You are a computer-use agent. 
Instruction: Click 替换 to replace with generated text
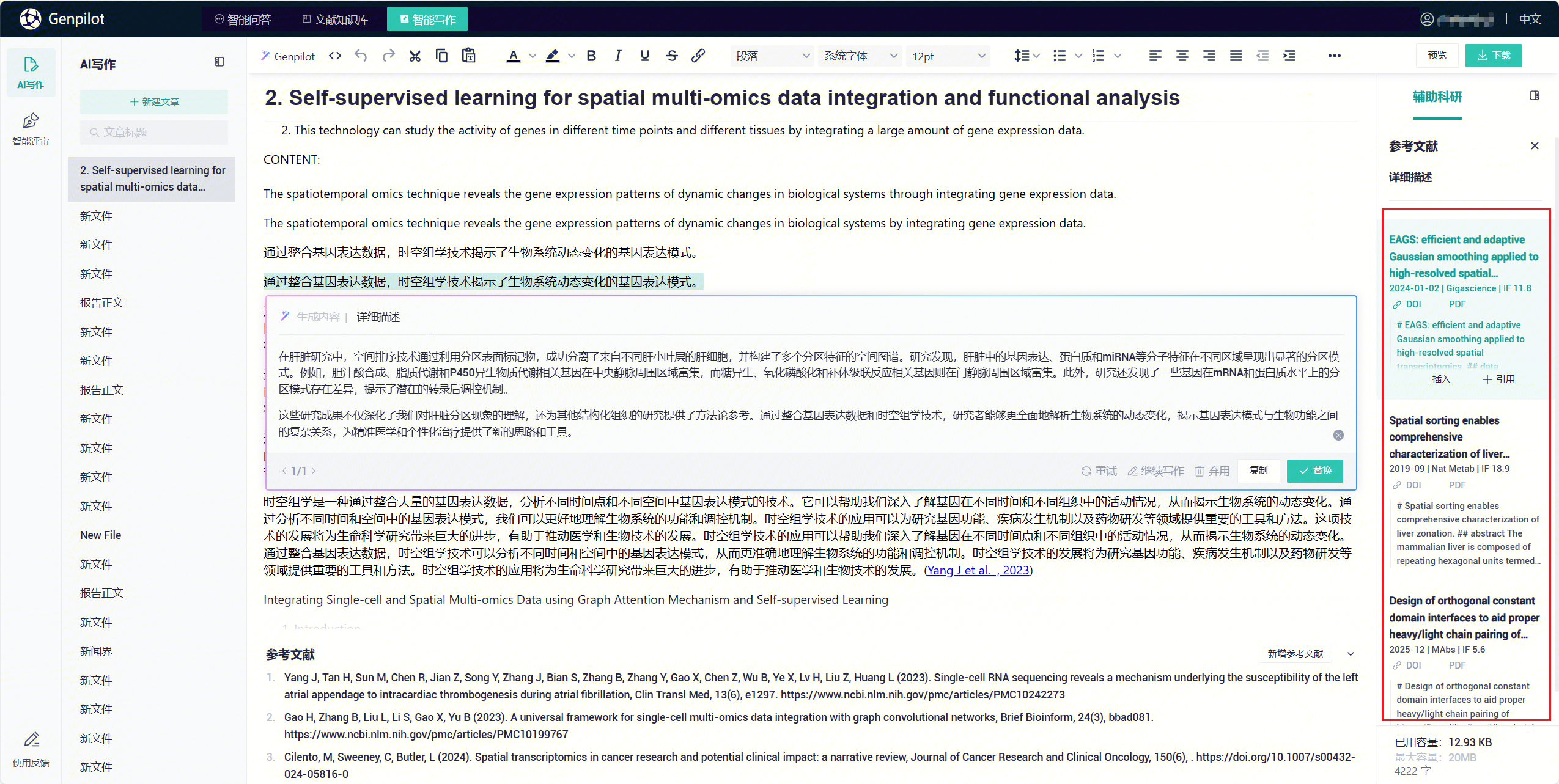(x=1315, y=471)
